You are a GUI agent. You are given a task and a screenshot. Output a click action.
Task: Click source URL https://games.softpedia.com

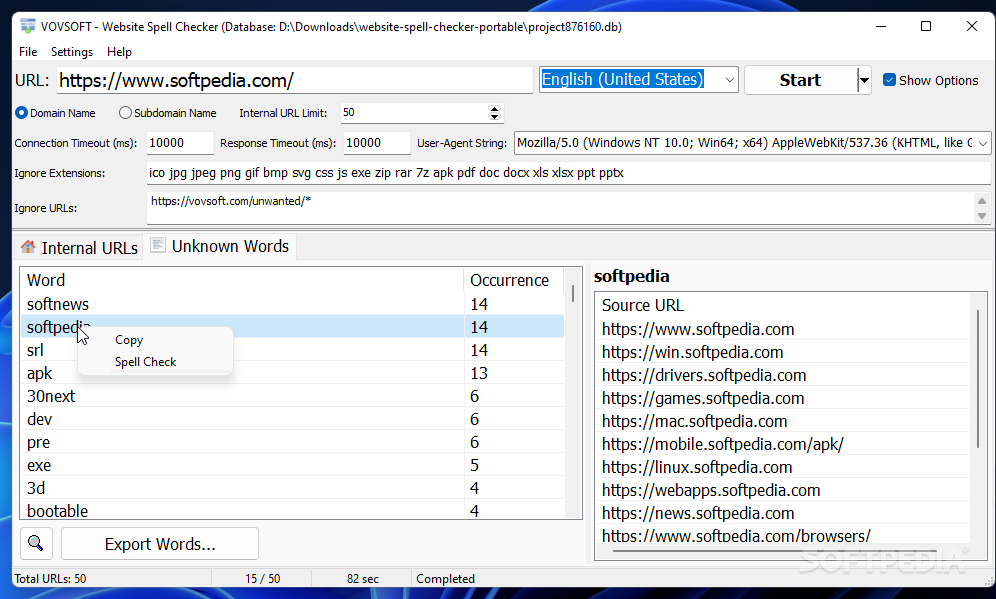tap(703, 398)
